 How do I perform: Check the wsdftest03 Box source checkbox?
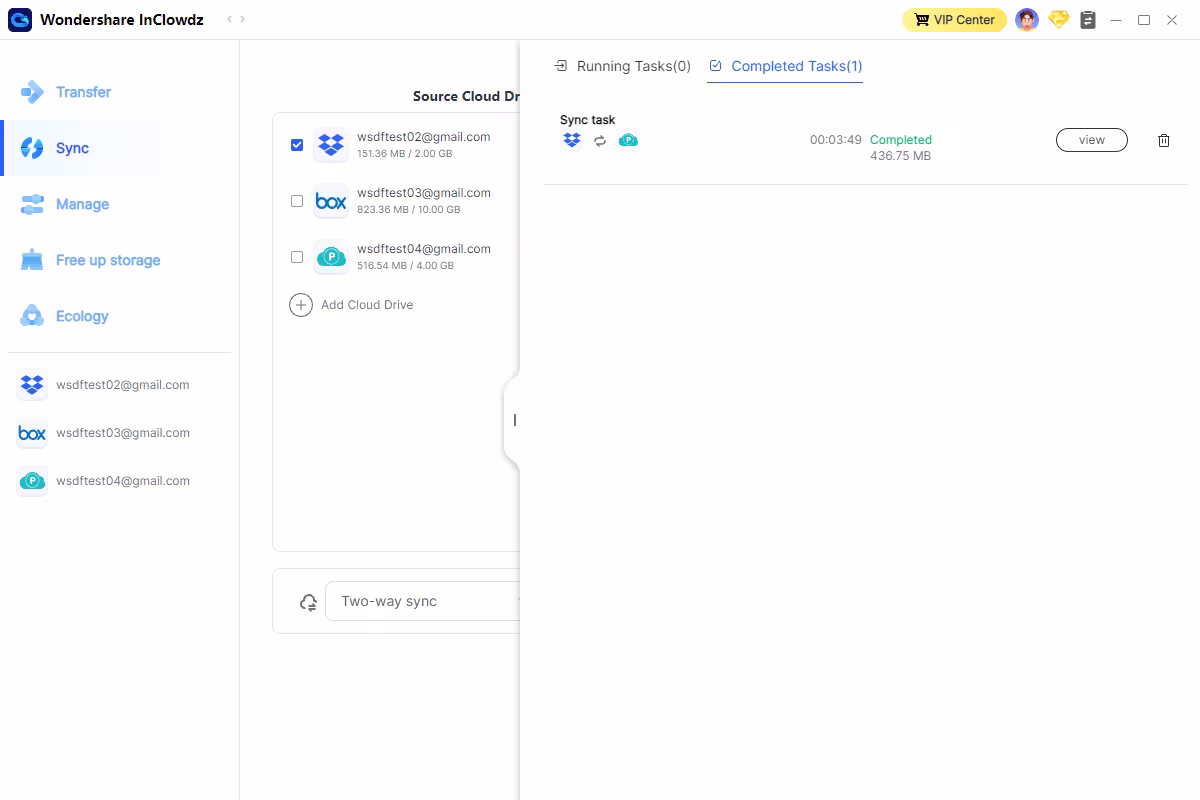click(x=297, y=201)
